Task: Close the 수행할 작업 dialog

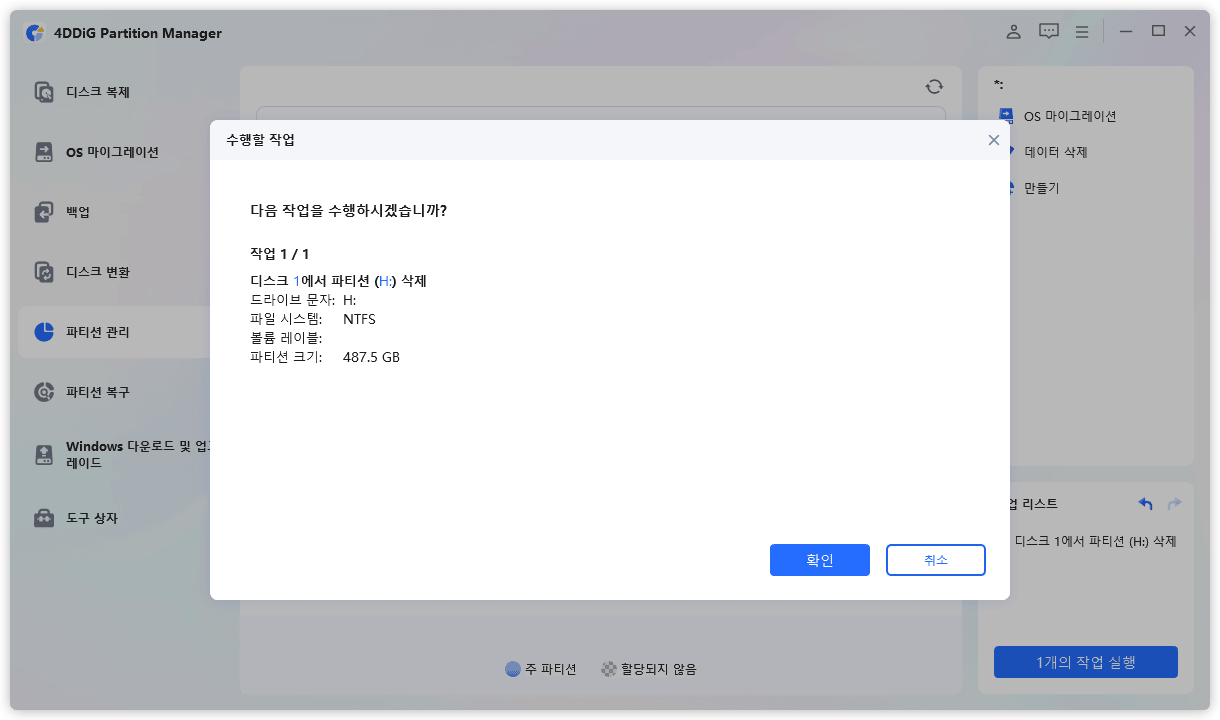Action: pyautogui.click(x=993, y=140)
